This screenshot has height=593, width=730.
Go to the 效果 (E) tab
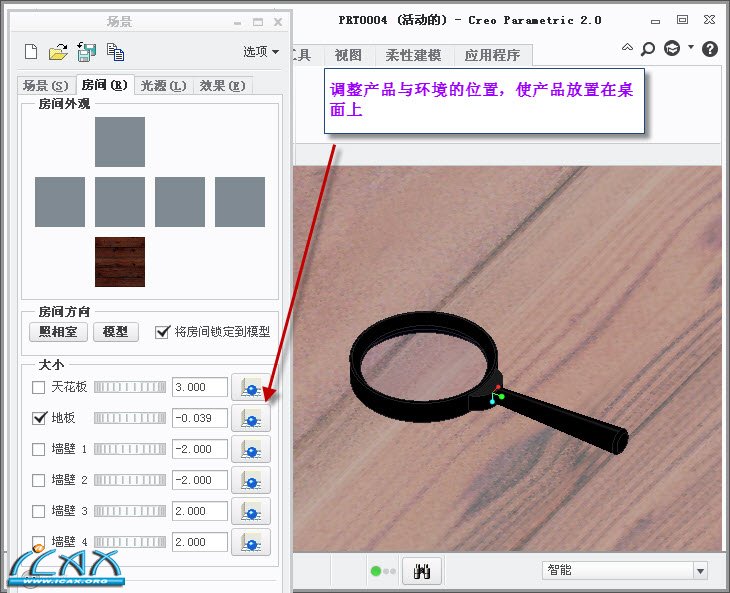point(222,86)
